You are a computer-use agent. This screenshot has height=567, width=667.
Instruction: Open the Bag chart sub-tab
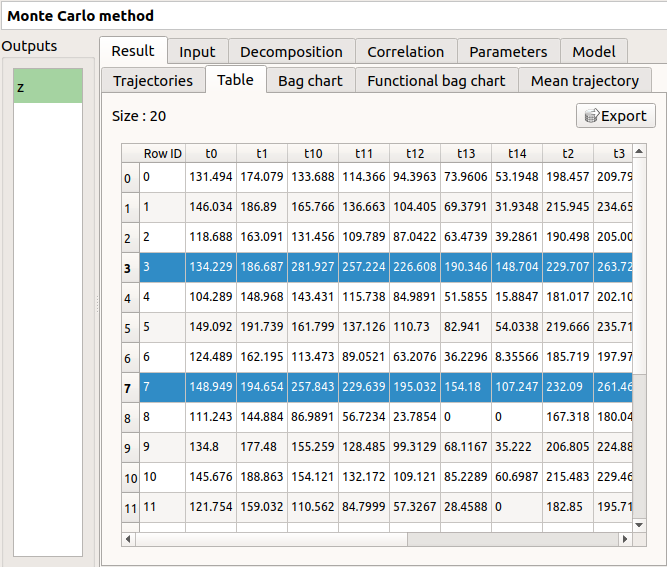310,81
